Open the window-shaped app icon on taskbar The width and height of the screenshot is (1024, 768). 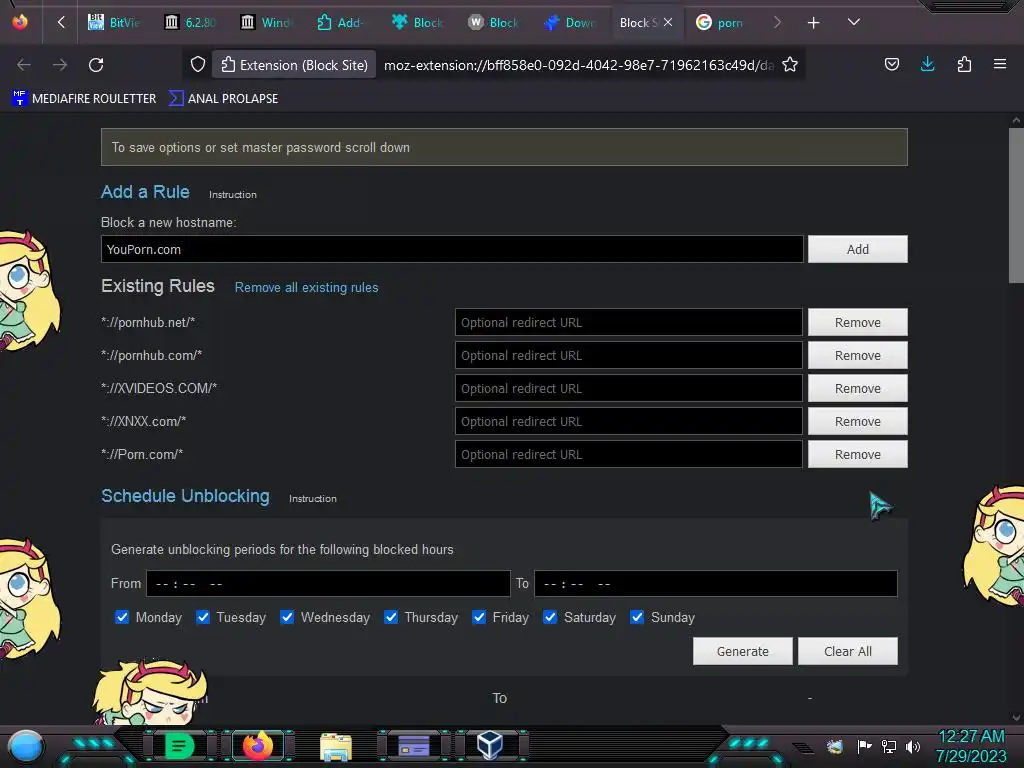click(414, 745)
